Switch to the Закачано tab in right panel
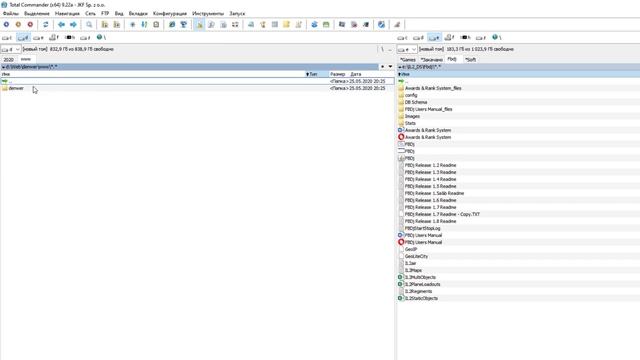 [x=431, y=60]
